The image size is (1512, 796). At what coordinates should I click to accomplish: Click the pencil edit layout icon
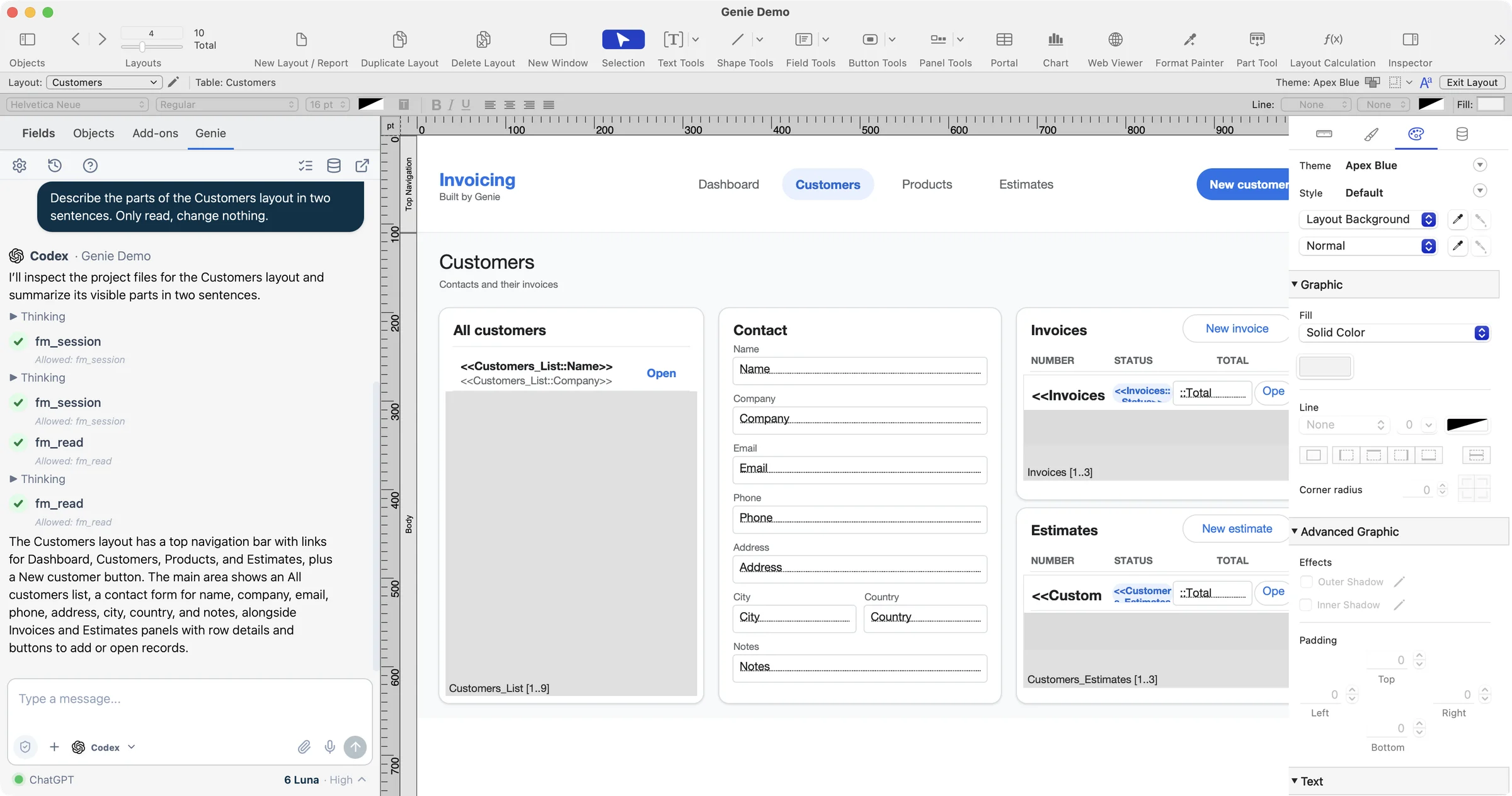[173, 82]
